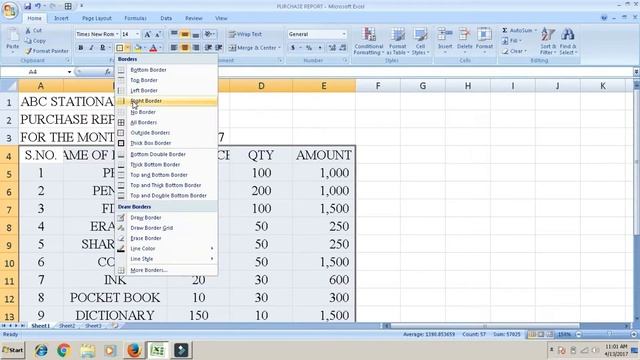The height and width of the screenshot is (360, 640).
Task: Click the Accounting Number Format dollar icon
Action: [x=293, y=48]
